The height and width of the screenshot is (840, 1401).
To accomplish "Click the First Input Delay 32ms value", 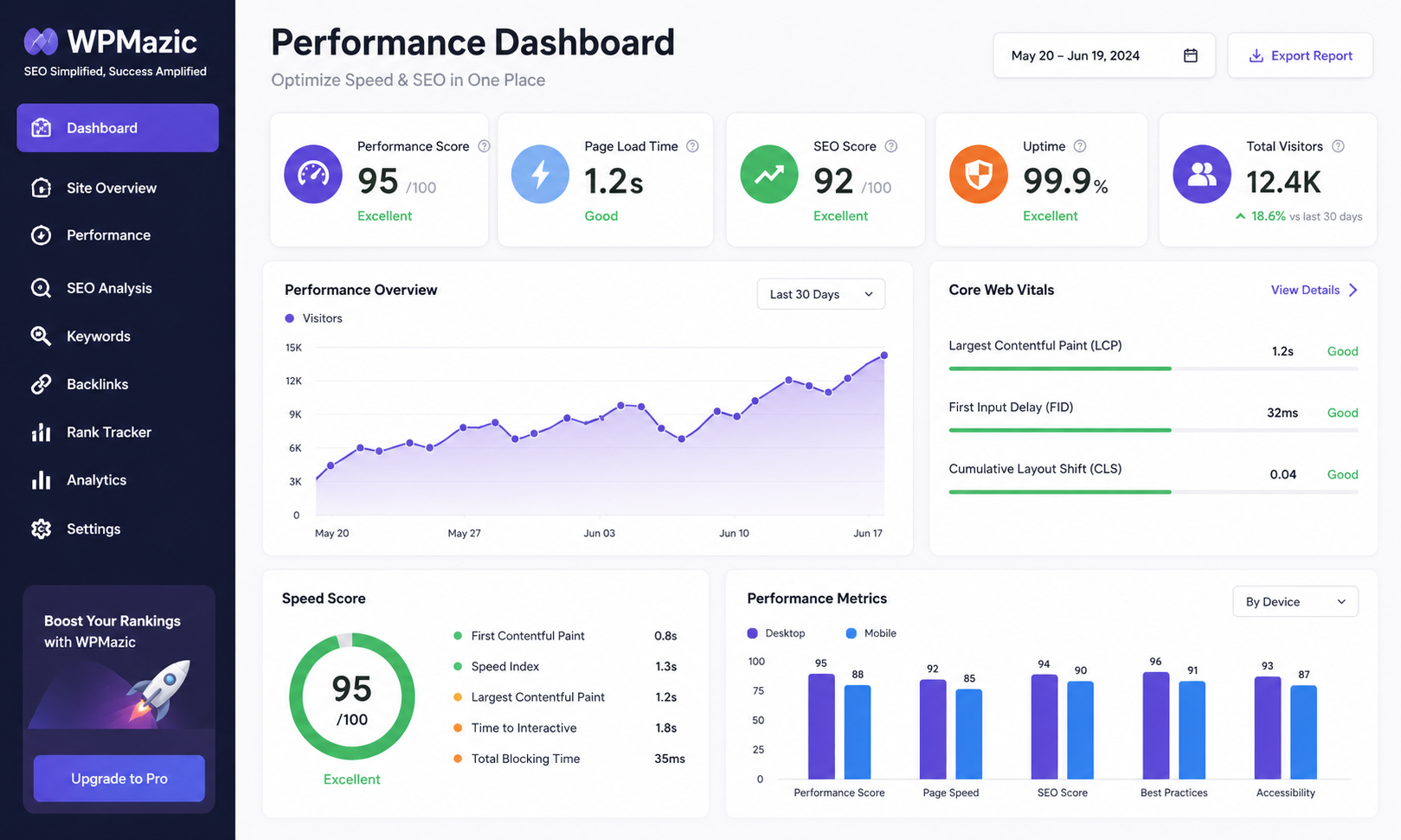I will (x=1282, y=413).
